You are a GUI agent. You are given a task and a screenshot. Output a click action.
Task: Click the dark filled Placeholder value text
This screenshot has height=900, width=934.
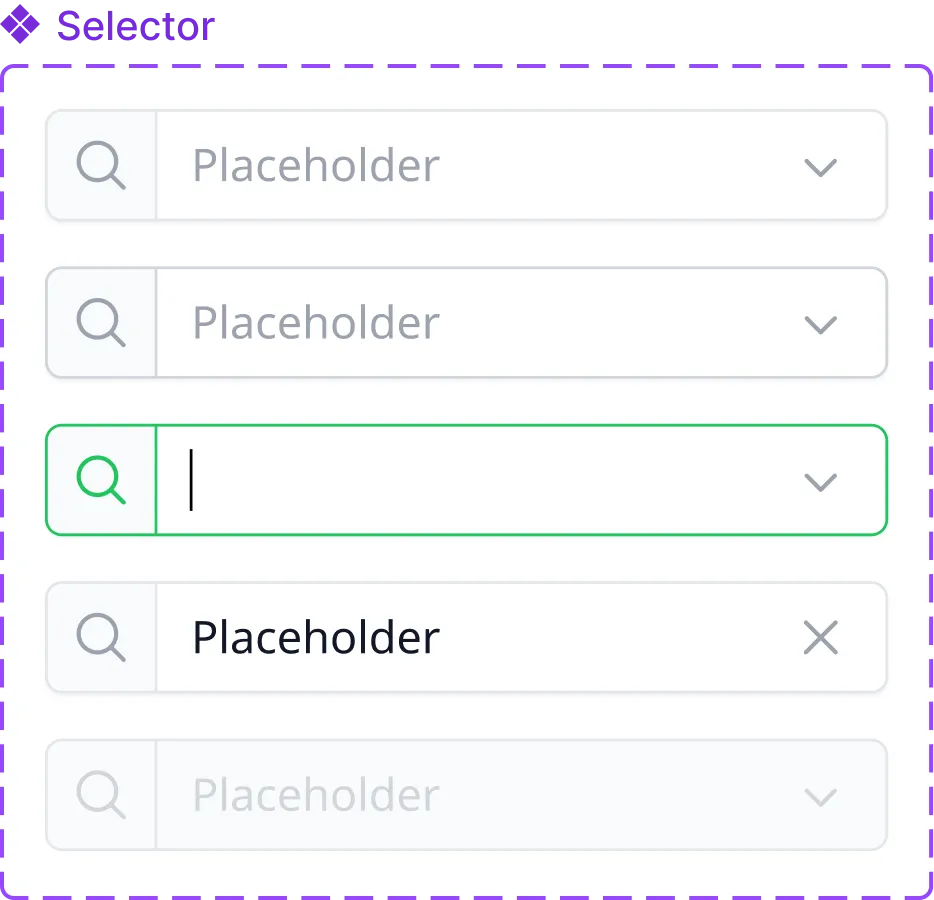tap(315, 638)
